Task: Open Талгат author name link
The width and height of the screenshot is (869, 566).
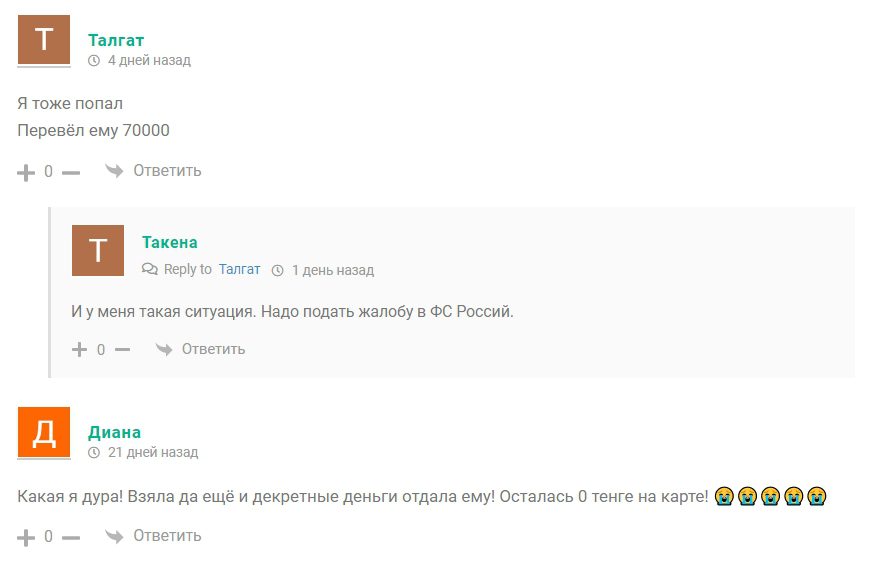Action: pyautogui.click(x=116, y=40)
